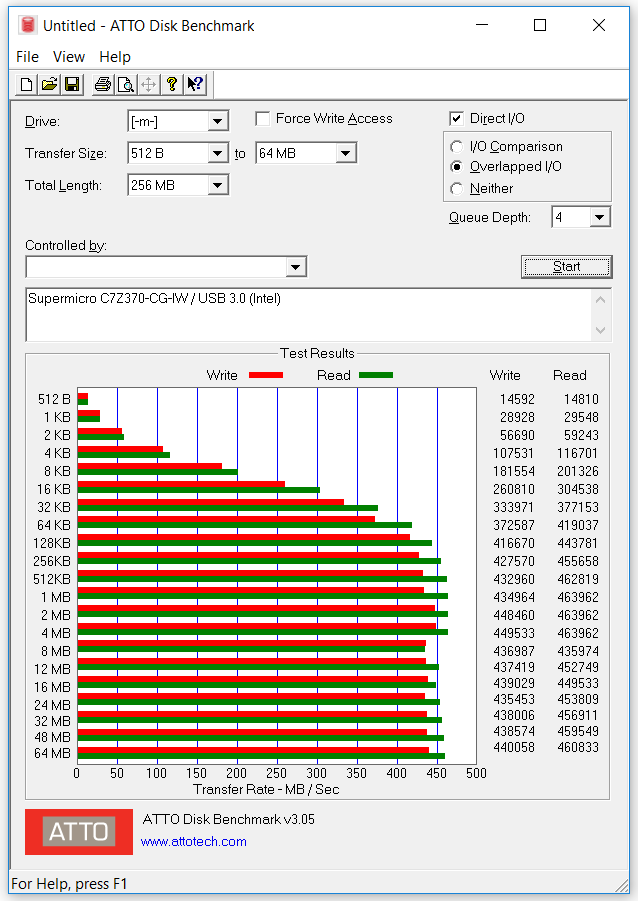Click the Open file folder icon
The image size is (638, 901).
click(x=49, y=85)
